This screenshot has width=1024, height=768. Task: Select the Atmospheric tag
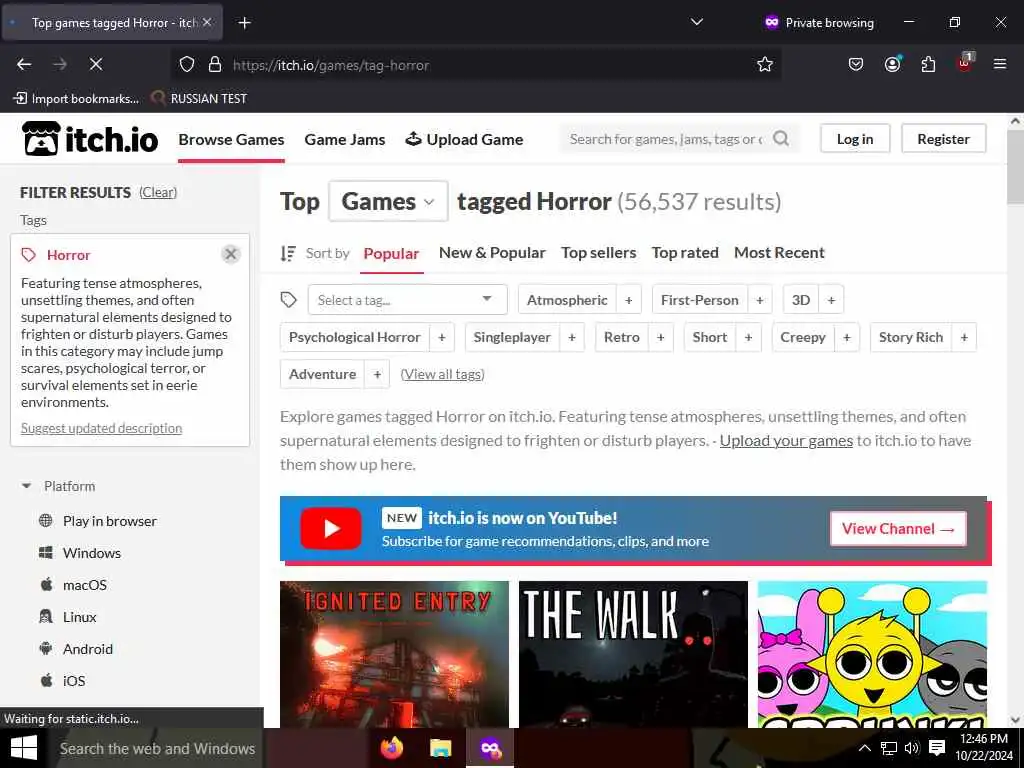point(567,300)
